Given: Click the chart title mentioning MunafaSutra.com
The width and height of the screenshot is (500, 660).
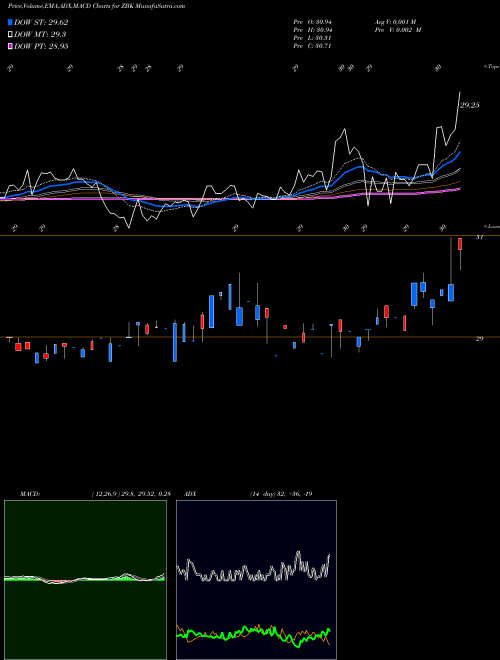Looking at the screenshot, I should [96, 6].
